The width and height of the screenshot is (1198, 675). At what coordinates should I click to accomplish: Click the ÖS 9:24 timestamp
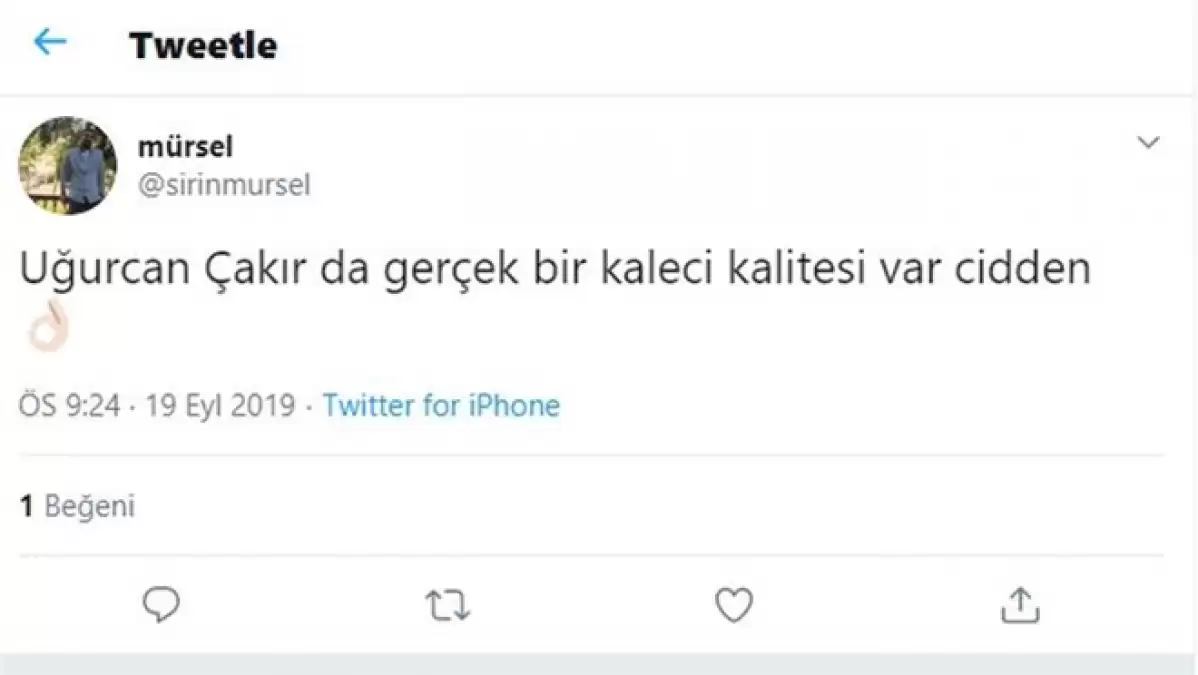click(x=70, y=406)
